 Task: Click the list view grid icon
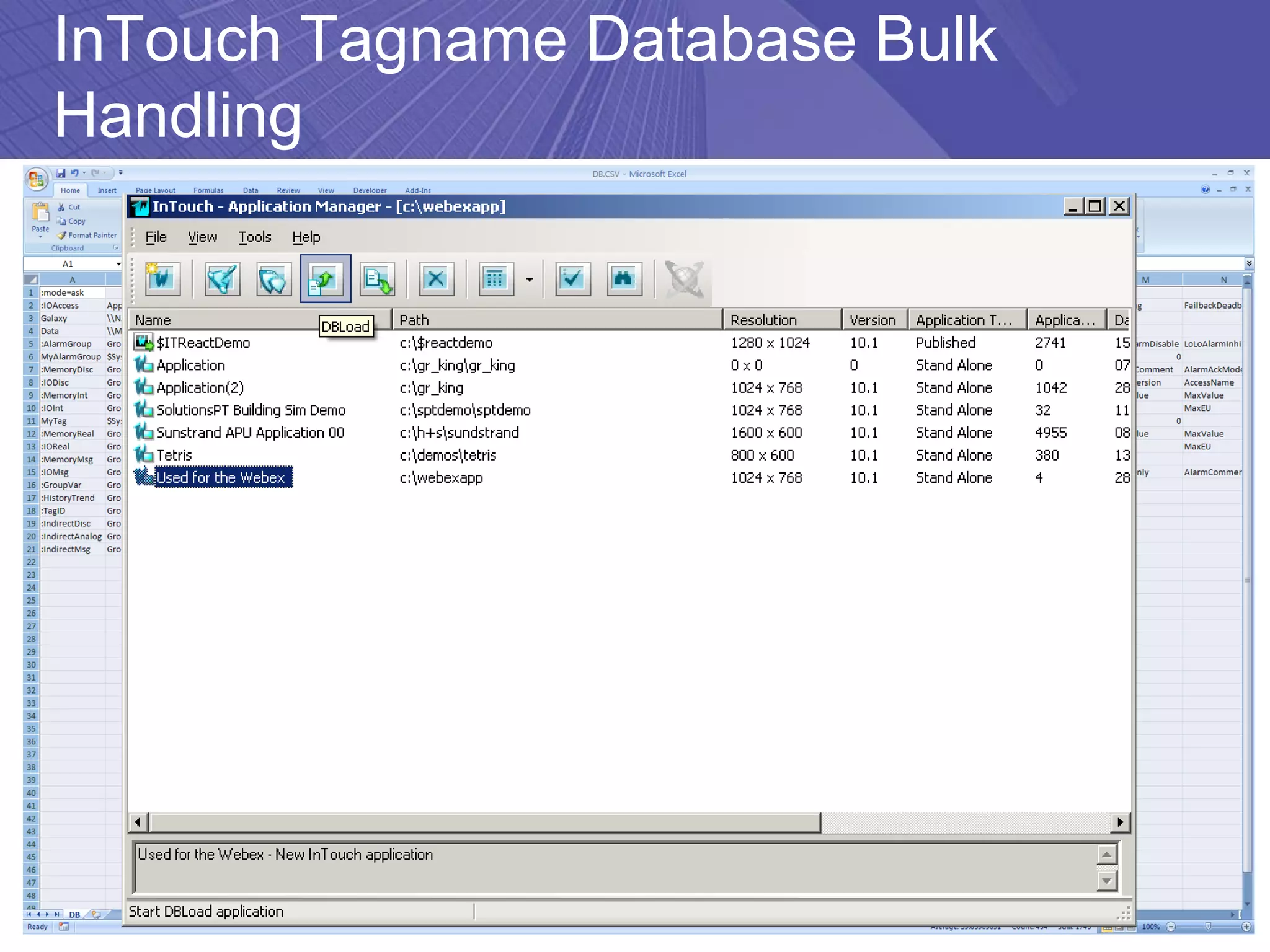495,279
